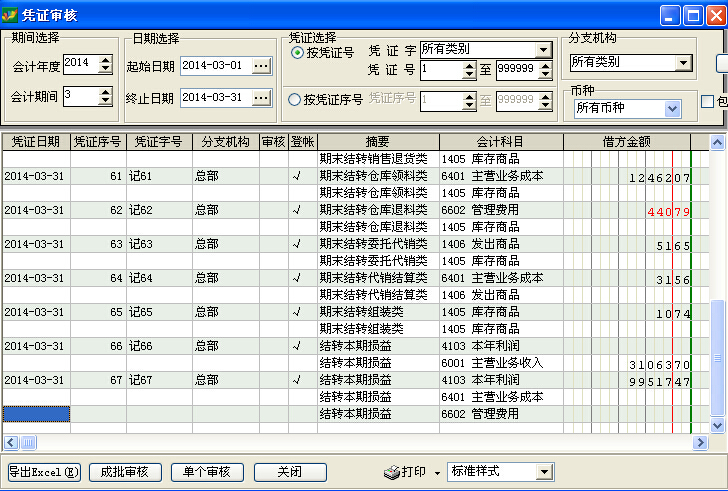Click the 会计科目 column header
Screen dimensions: 728x491
pos(501,142)
